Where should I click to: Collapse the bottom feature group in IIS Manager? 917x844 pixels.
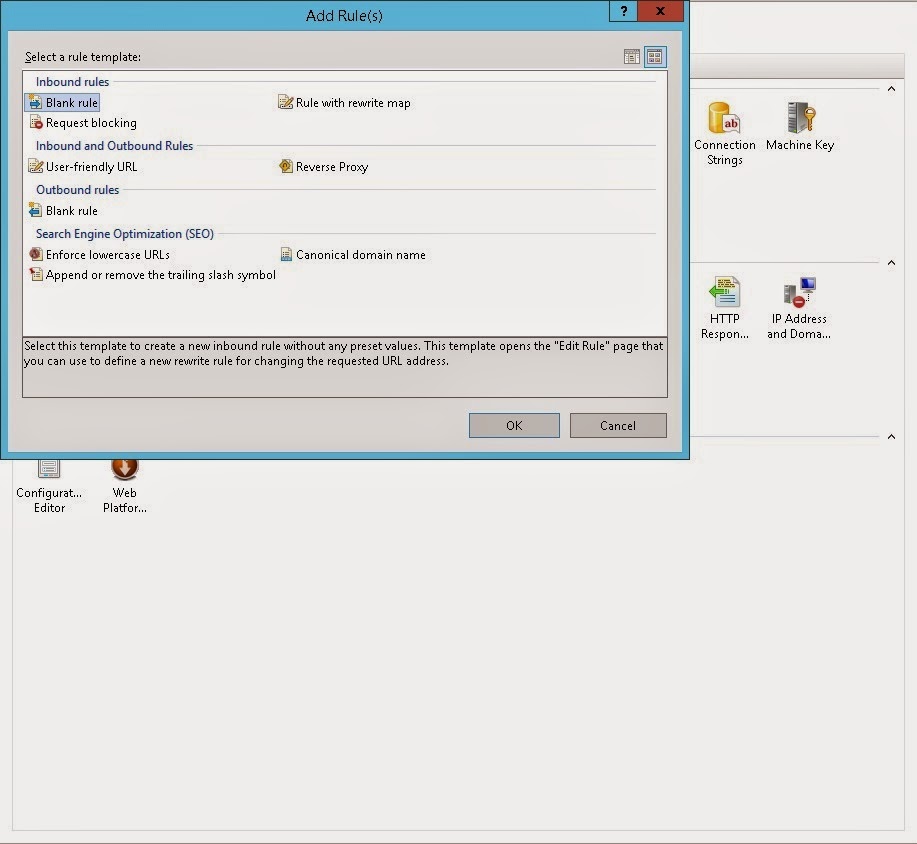pyautogui.click(x=891, y=437)
